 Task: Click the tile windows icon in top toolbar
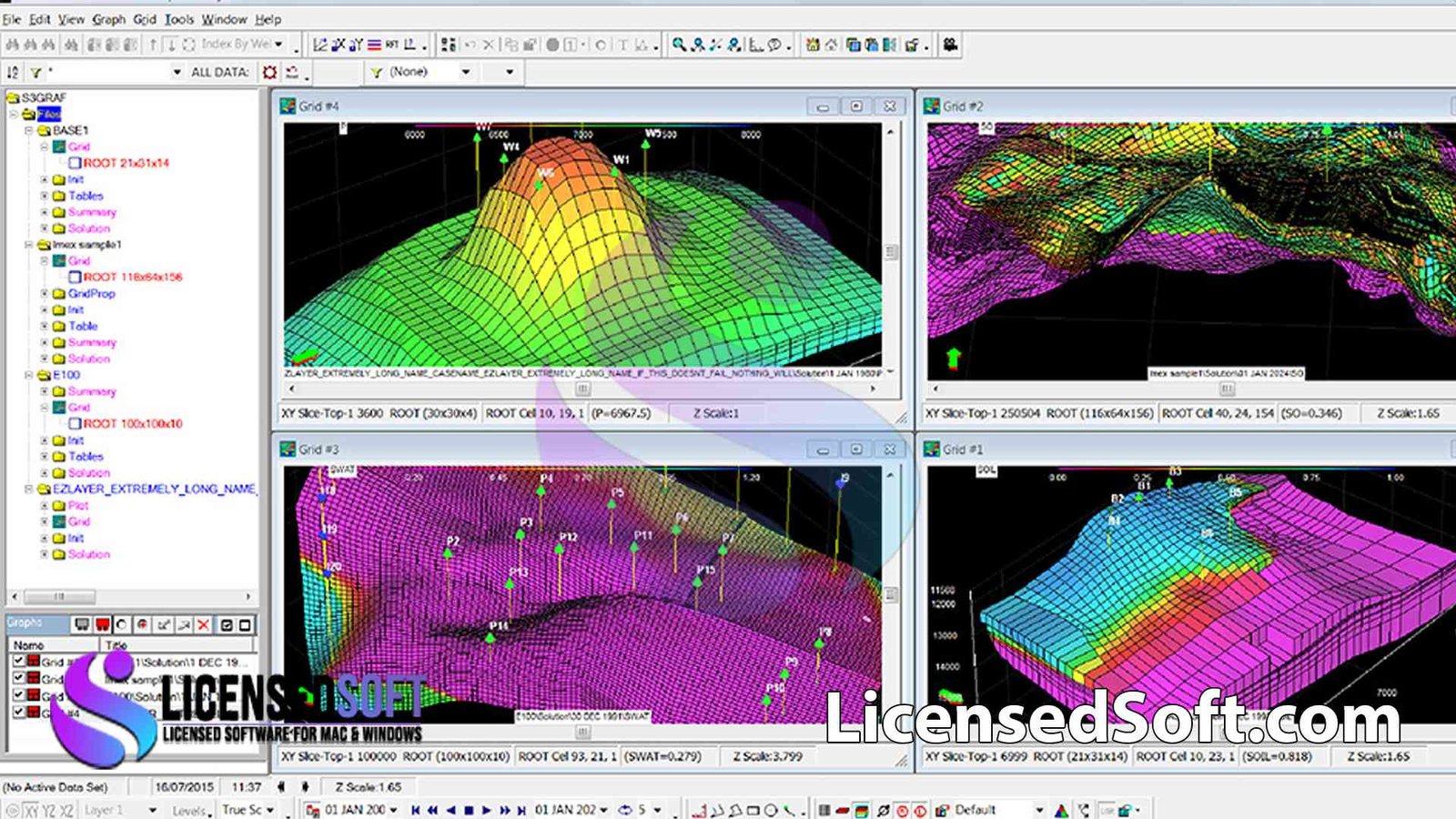pos(853,45)
